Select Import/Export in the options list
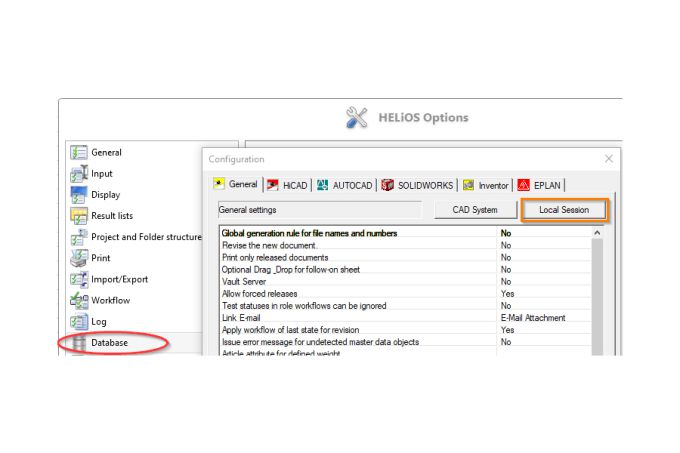Image resolution: width=680 pixels, height=453 pixels. pyautogui.click(x=119, y=279)
